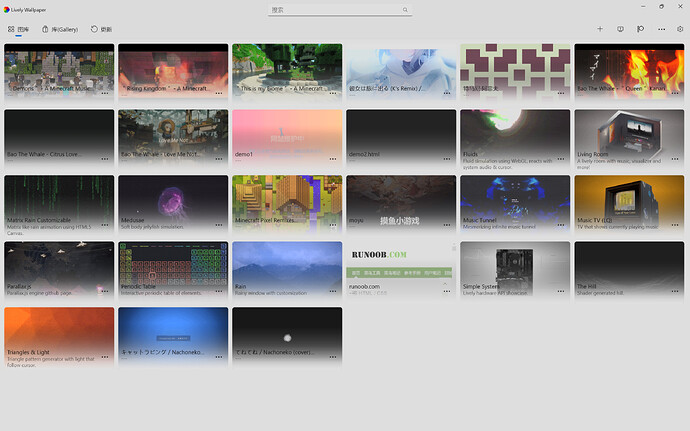Open the top toolbar three-dots overflow menu

pyautogui.click(x=661, y=29)
